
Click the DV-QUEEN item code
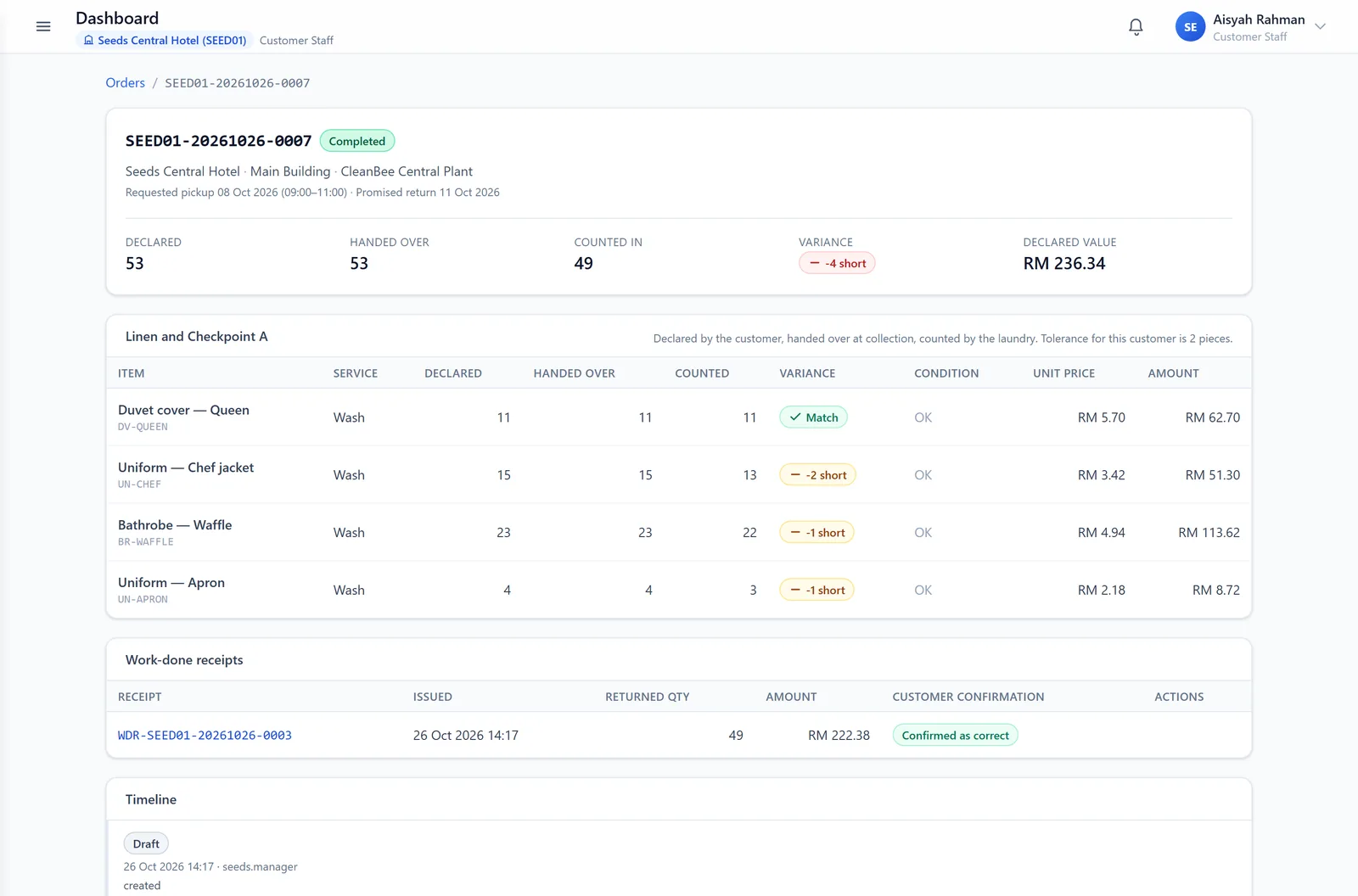pyautogui.click(x=143, y=427)
